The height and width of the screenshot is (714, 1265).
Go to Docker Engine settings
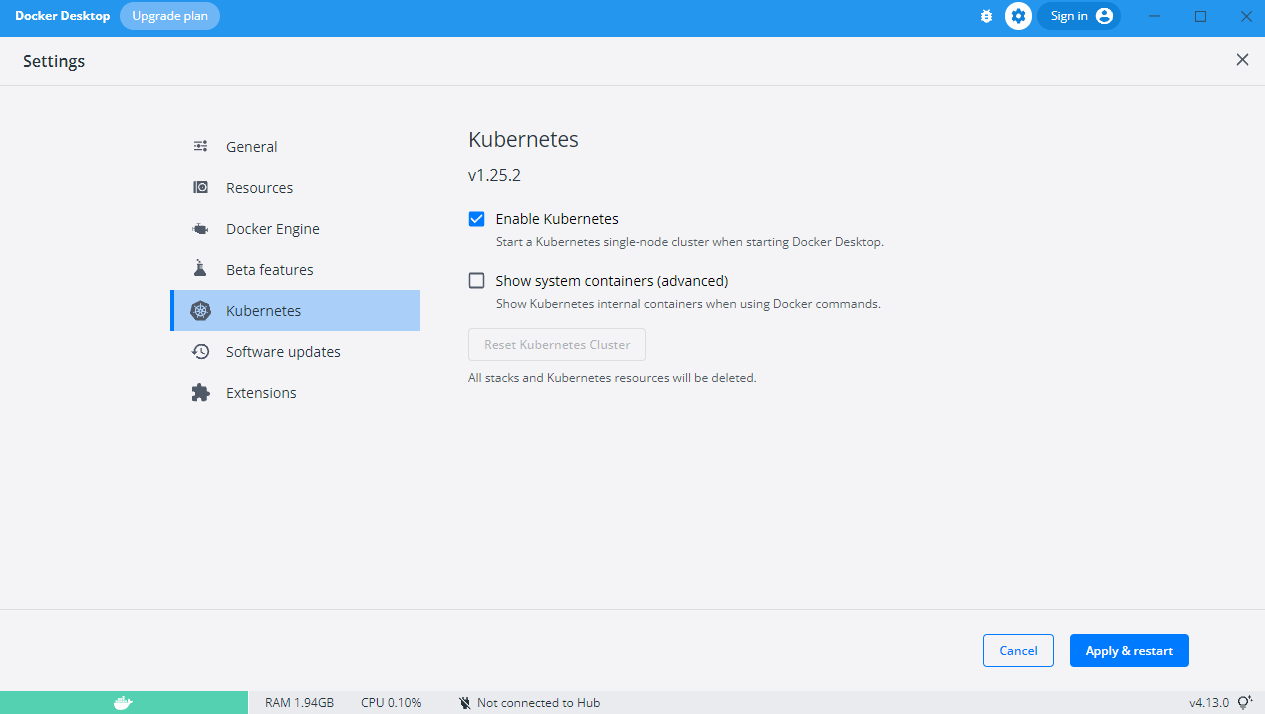[295, 229]
